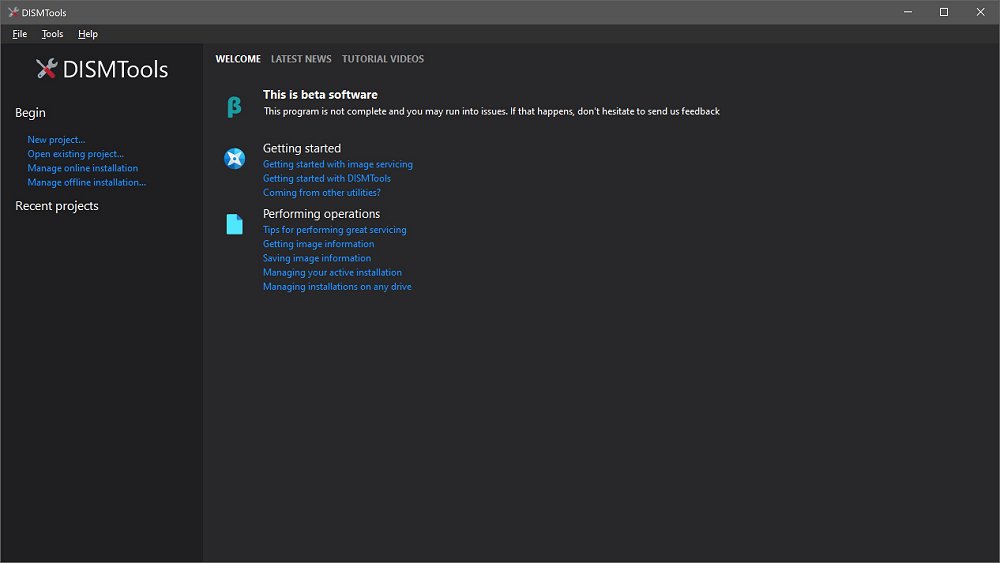
Task: Open the File menu
Action: [20, 34]
